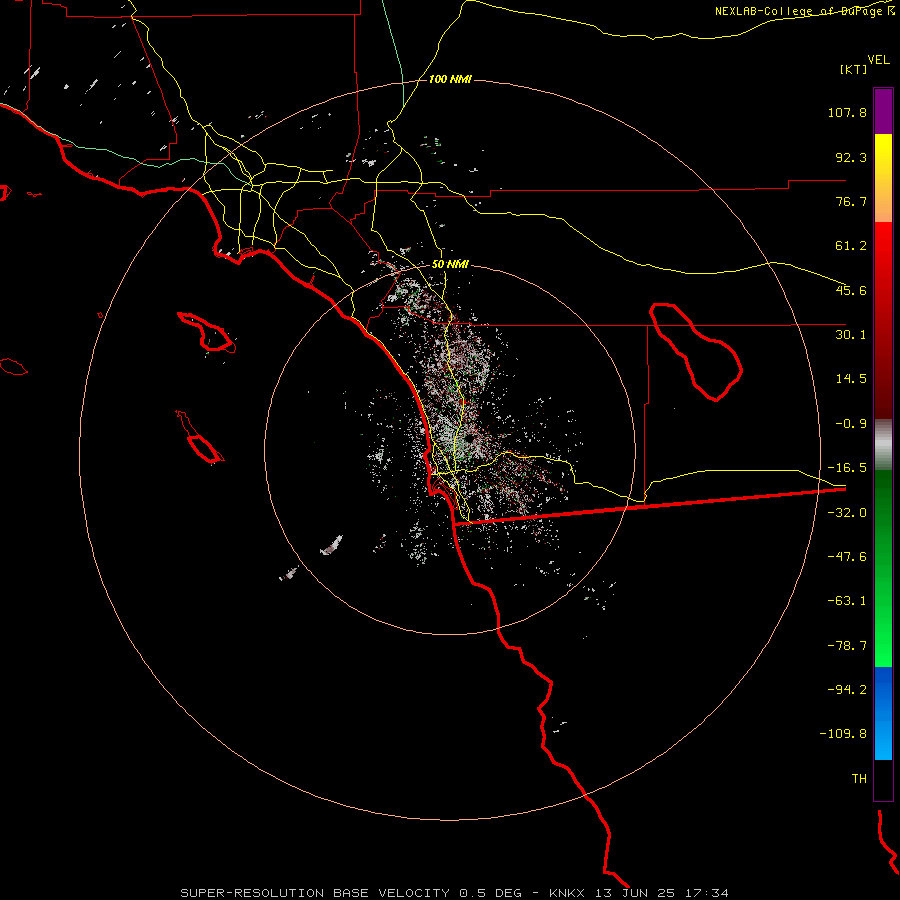Click the KNKX station identifier in caption
This screenshot has height=900, width=900.
pos(568,893)
